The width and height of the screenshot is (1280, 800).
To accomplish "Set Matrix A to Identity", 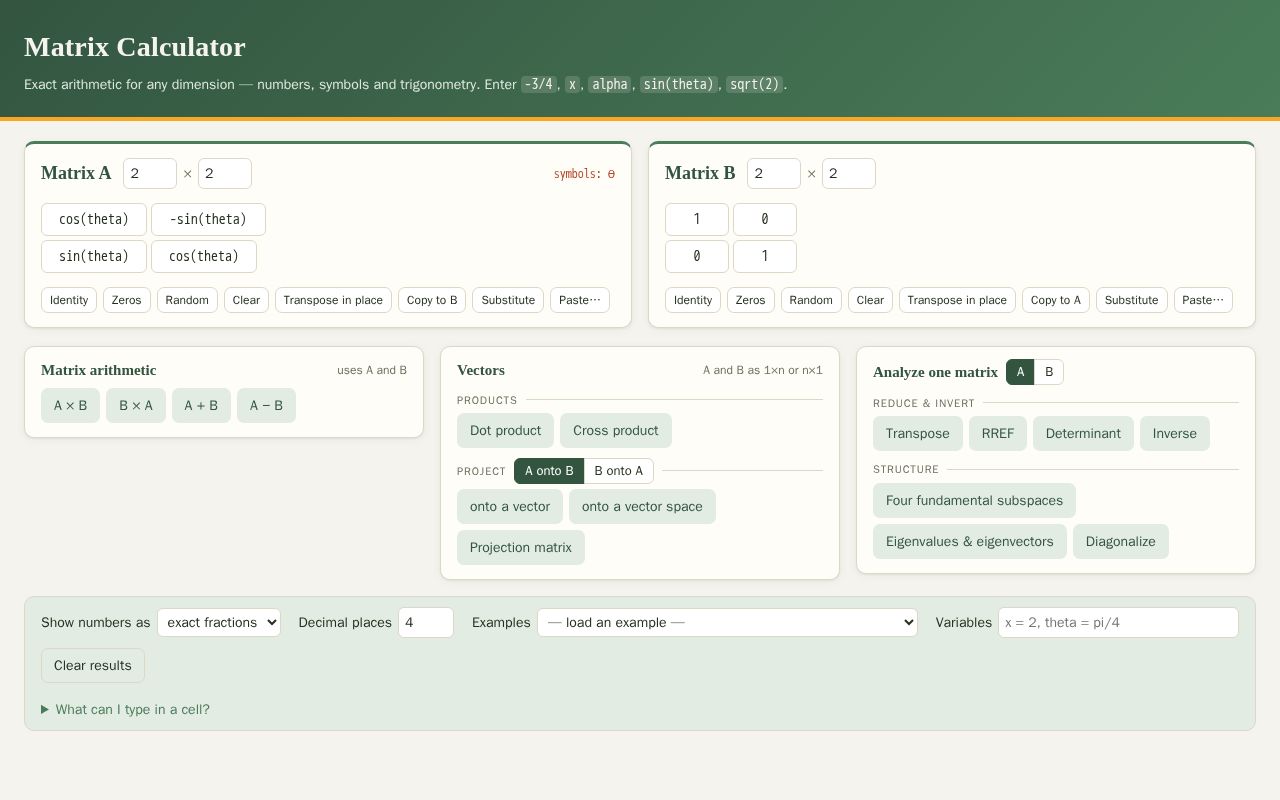I will click(x=69, y=300).
